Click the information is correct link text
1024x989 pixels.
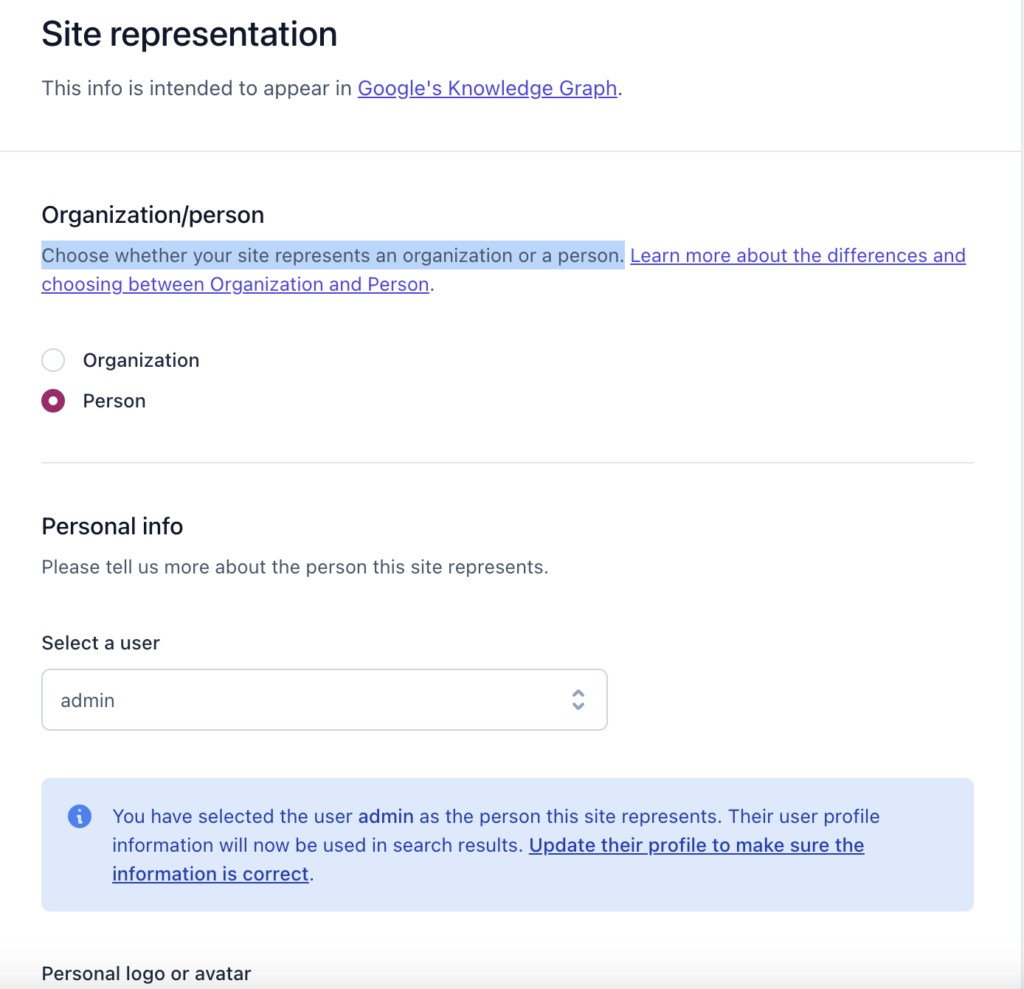pos(210,873)
